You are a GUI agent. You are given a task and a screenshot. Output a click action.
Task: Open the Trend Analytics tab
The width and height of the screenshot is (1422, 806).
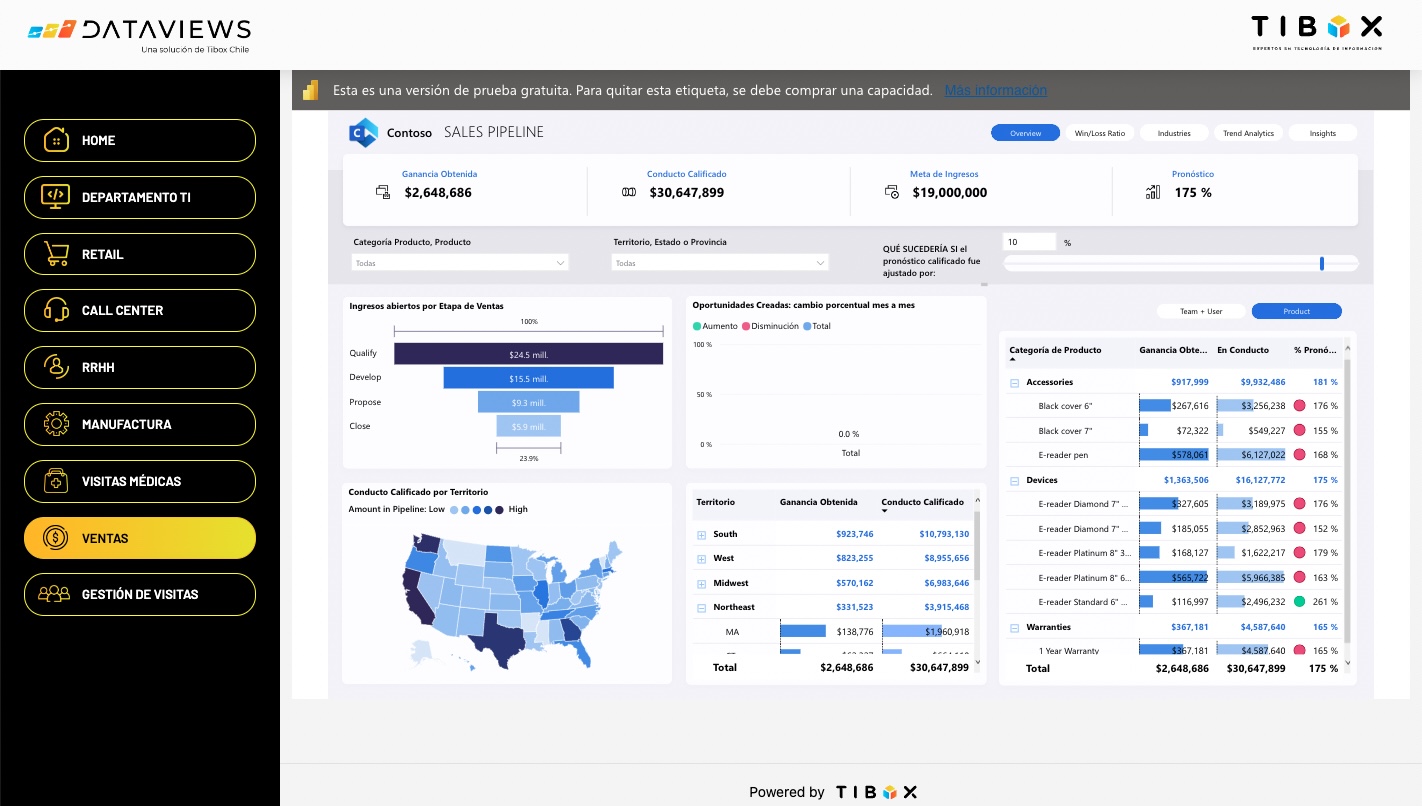(x=1248, y=132)
